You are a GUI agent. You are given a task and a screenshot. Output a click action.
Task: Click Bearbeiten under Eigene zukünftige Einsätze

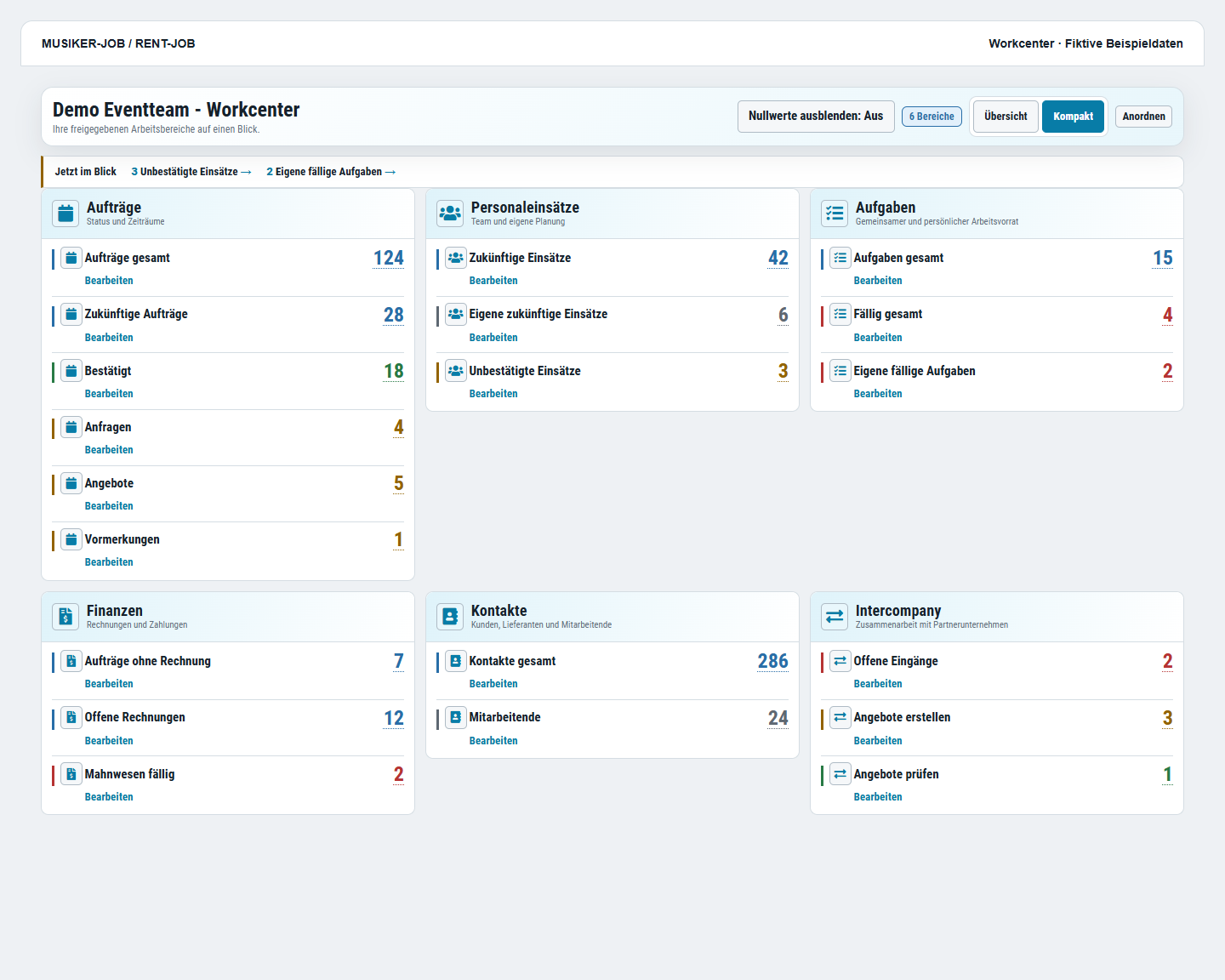pyautogui.click(x=493, y=338)
